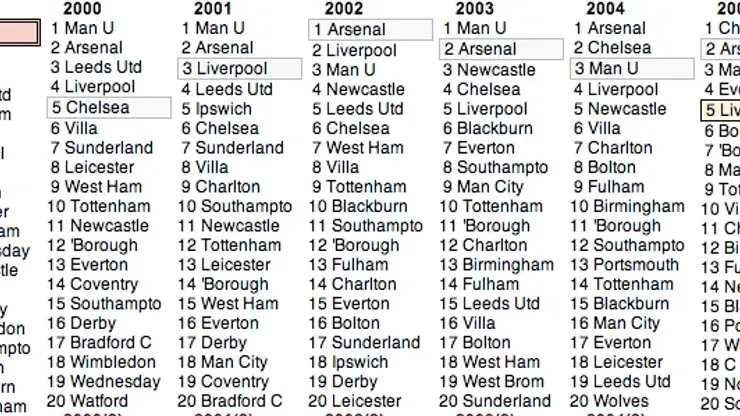Select the 2000 column header
Viewport: 740px width, 416px height.
(82, 9)
